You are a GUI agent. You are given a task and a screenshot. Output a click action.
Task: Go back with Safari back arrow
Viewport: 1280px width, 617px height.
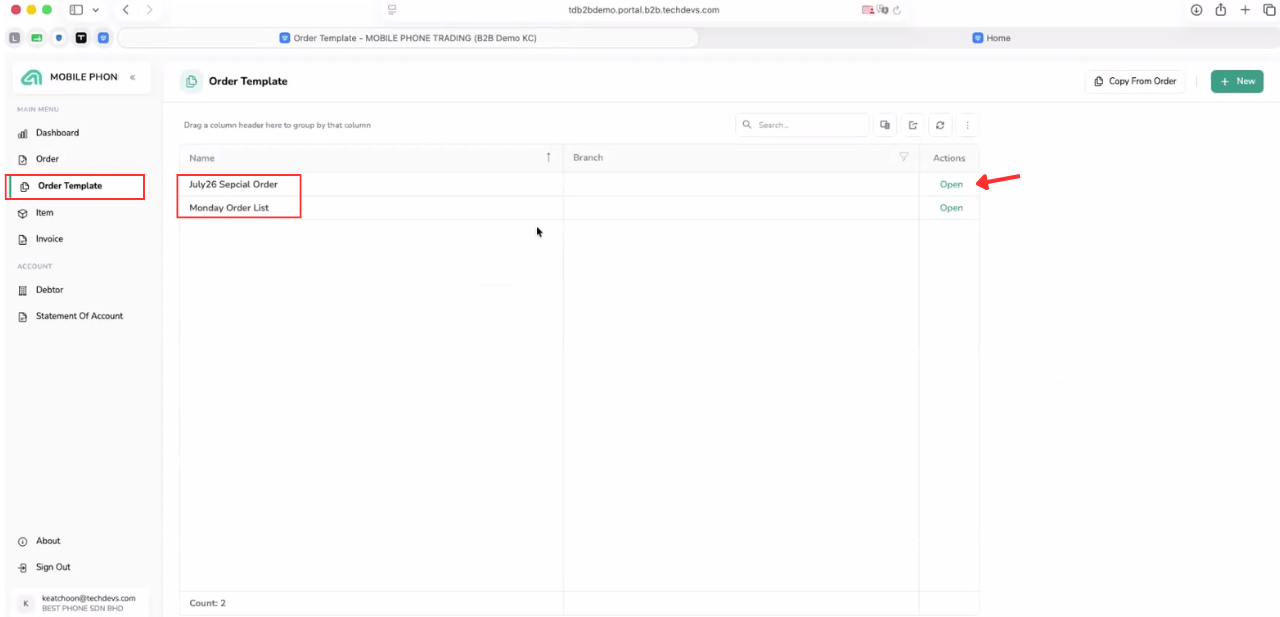pyautogui.click(x=125, y=10)
